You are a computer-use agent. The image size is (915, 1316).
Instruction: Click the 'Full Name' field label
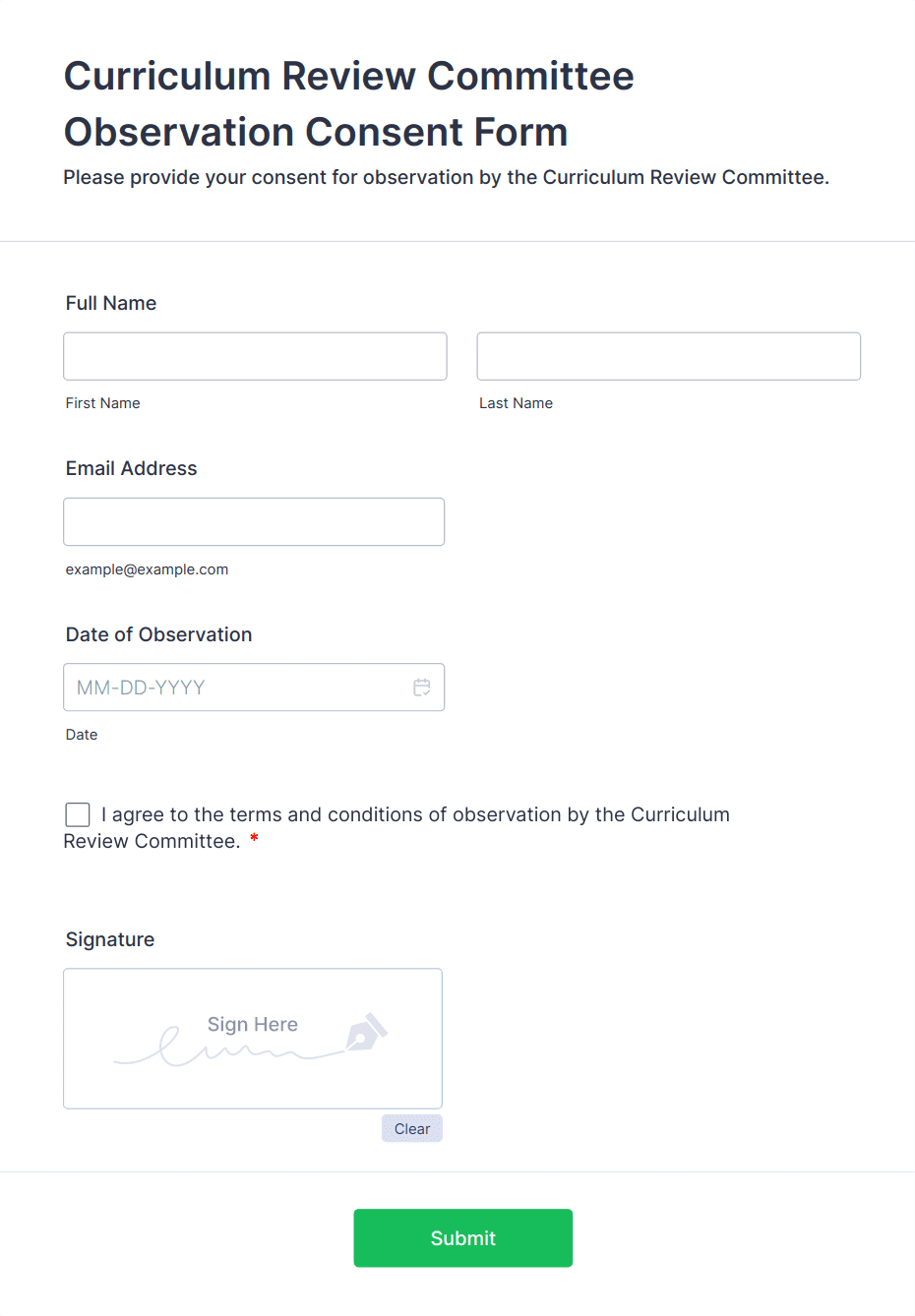[x=111, y=303]
